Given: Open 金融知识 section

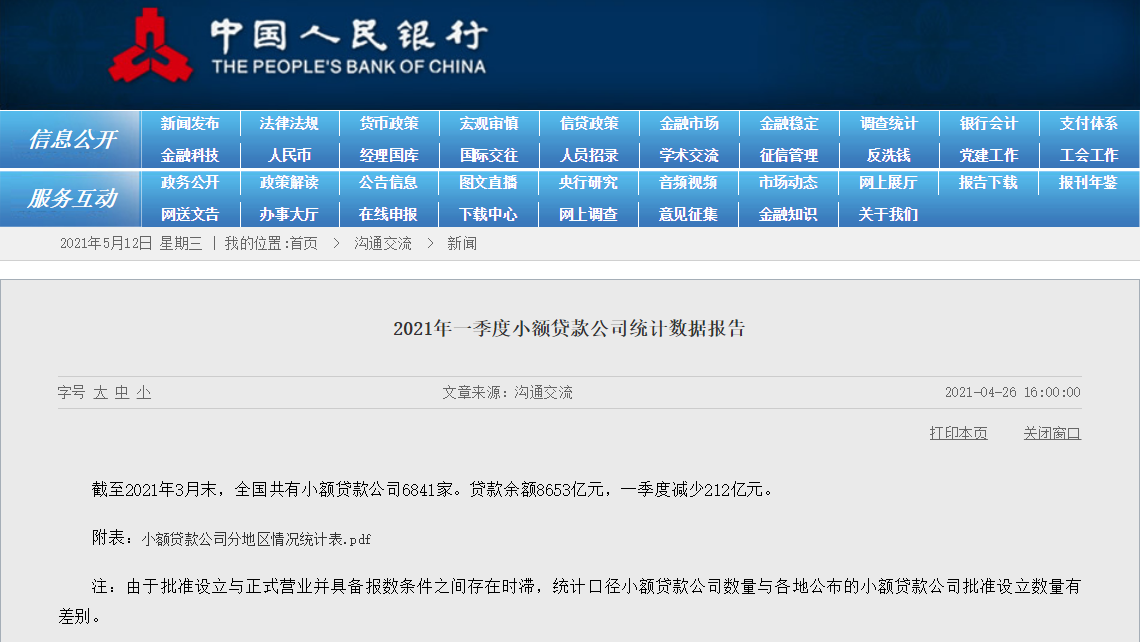Looking at the screenshot, I should point(788,215).
